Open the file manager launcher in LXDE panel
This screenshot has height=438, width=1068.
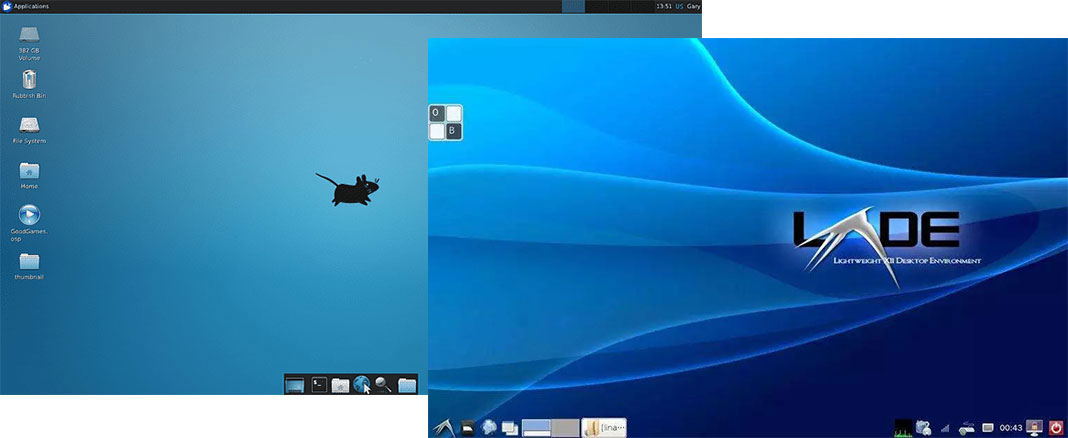point(467,428)
